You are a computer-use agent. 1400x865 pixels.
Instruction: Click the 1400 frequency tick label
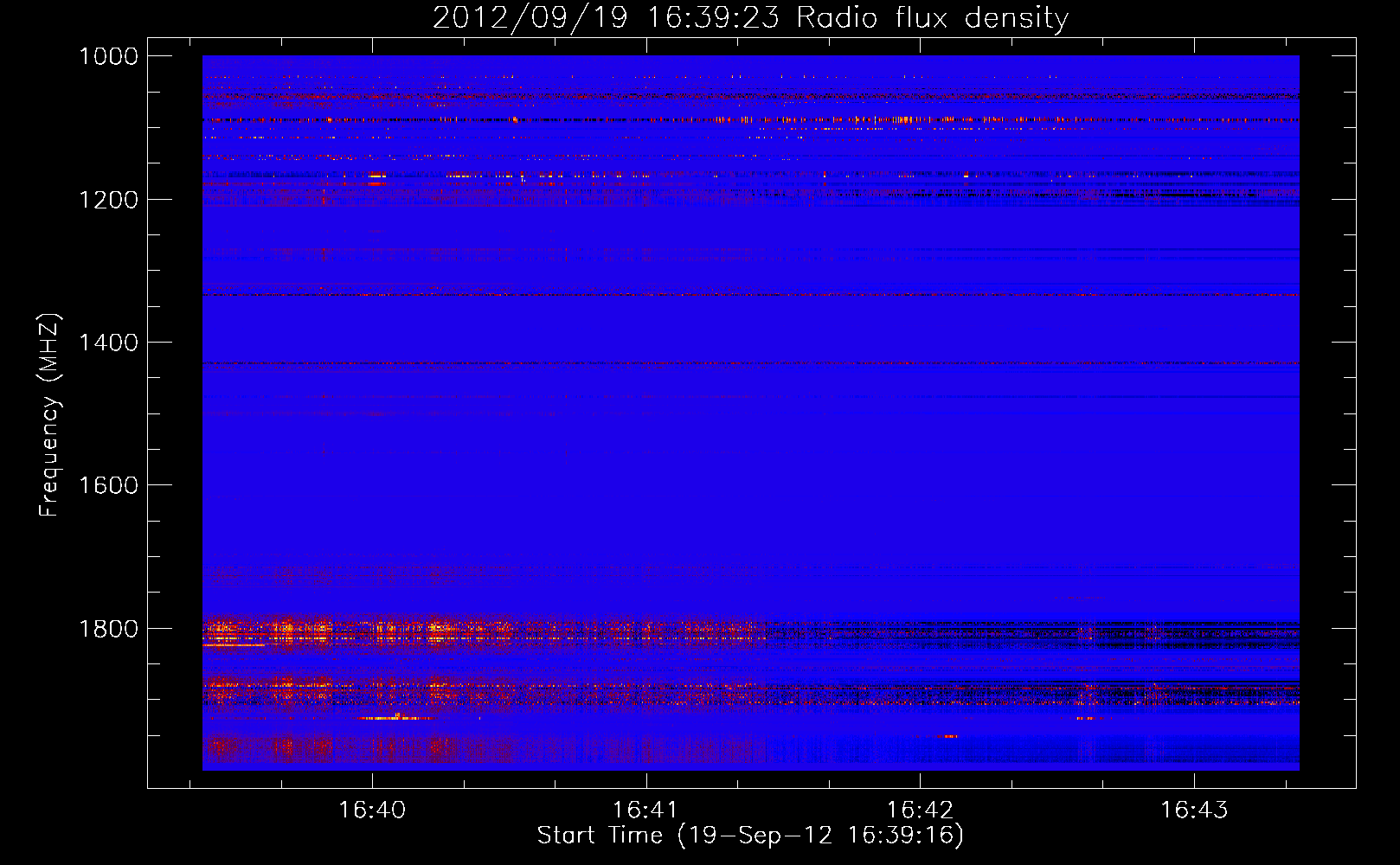click(108, 343)
